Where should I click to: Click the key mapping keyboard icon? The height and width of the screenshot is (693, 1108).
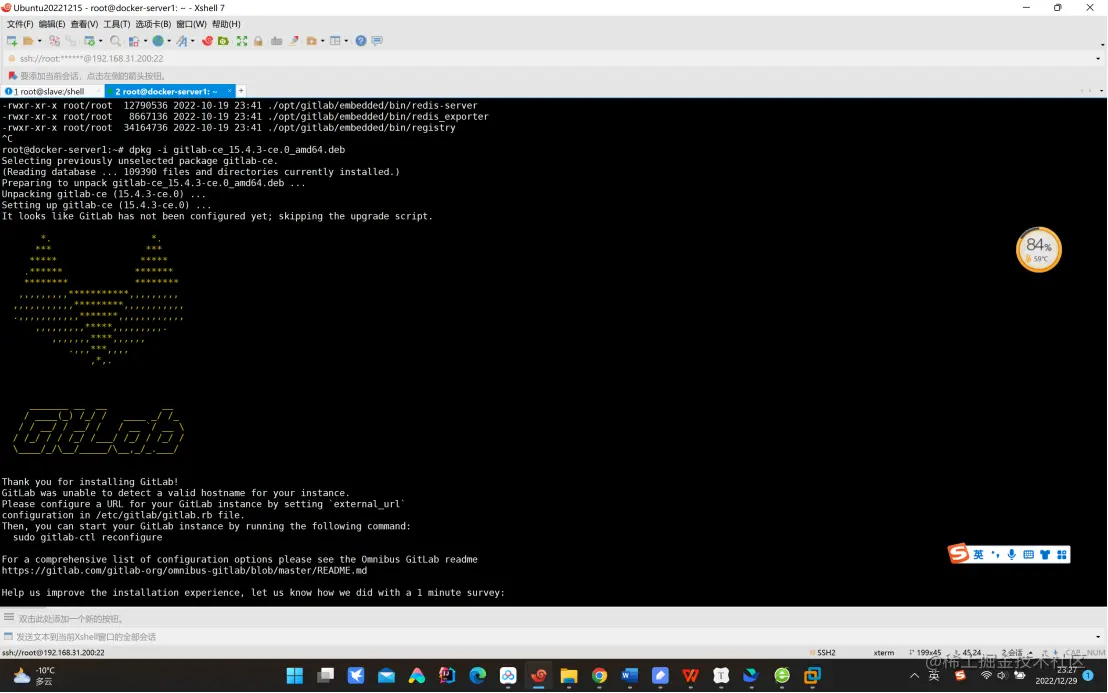[x=276, y=41]
